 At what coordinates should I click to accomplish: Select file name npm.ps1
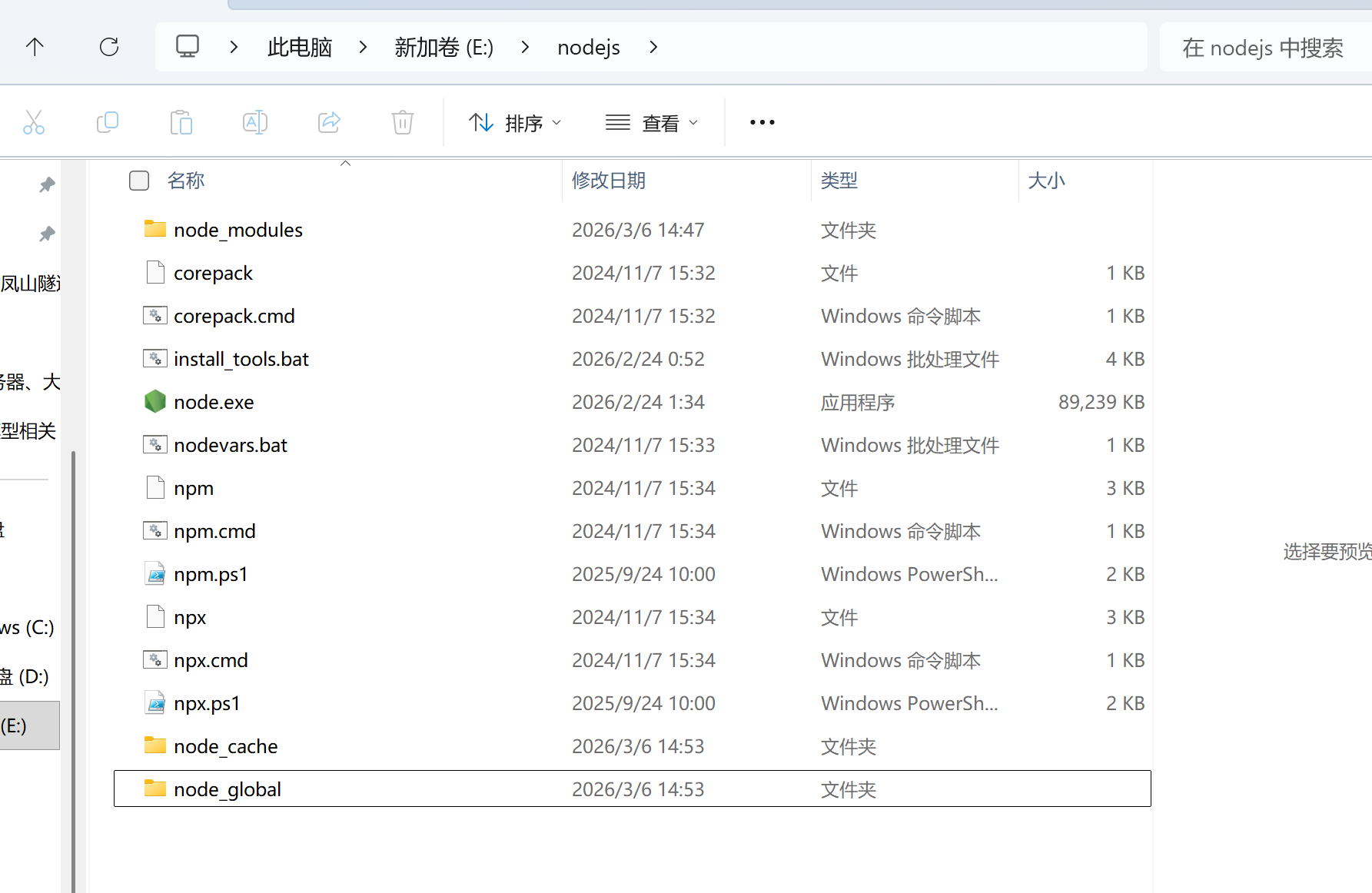coord(211,574)
